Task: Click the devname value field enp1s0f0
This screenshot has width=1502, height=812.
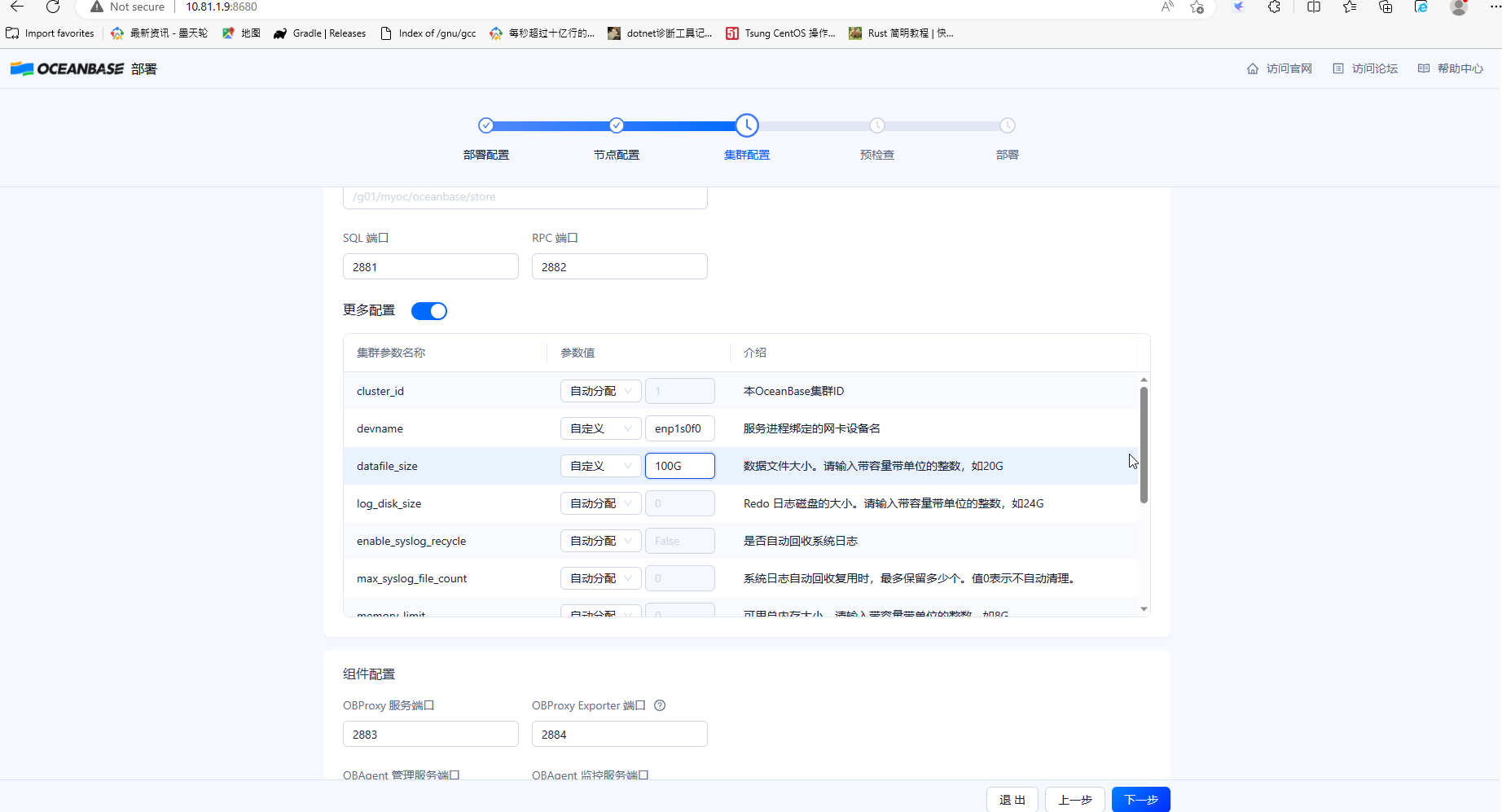Action: (x=680, y=428)
